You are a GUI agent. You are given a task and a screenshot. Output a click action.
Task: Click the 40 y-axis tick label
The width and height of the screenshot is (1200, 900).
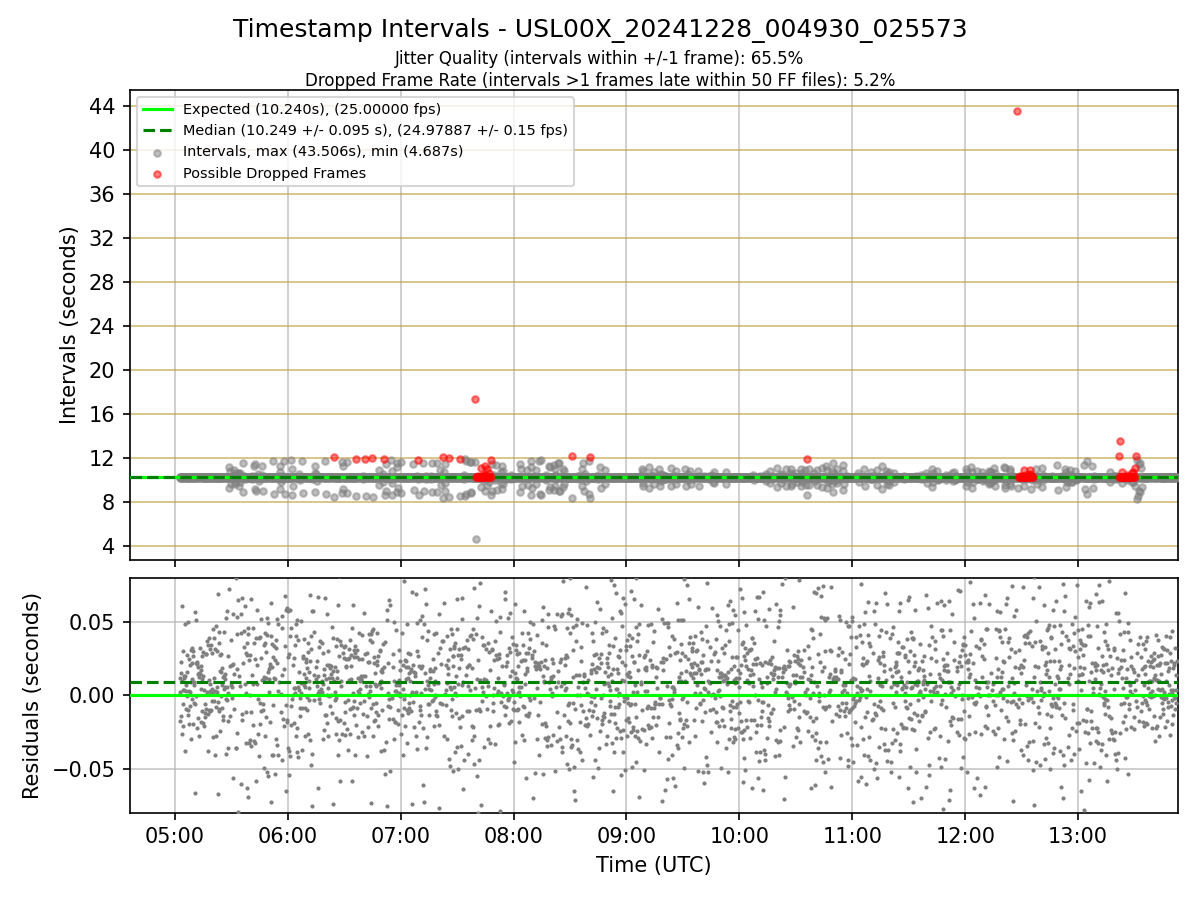coord(104,150)
